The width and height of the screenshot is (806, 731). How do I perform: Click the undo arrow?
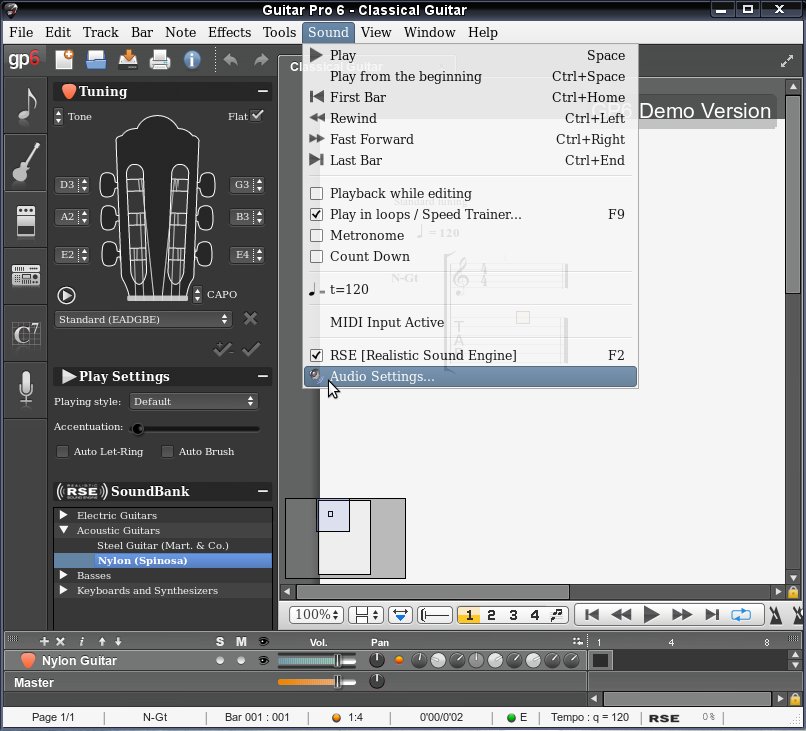tap(231, 60)
